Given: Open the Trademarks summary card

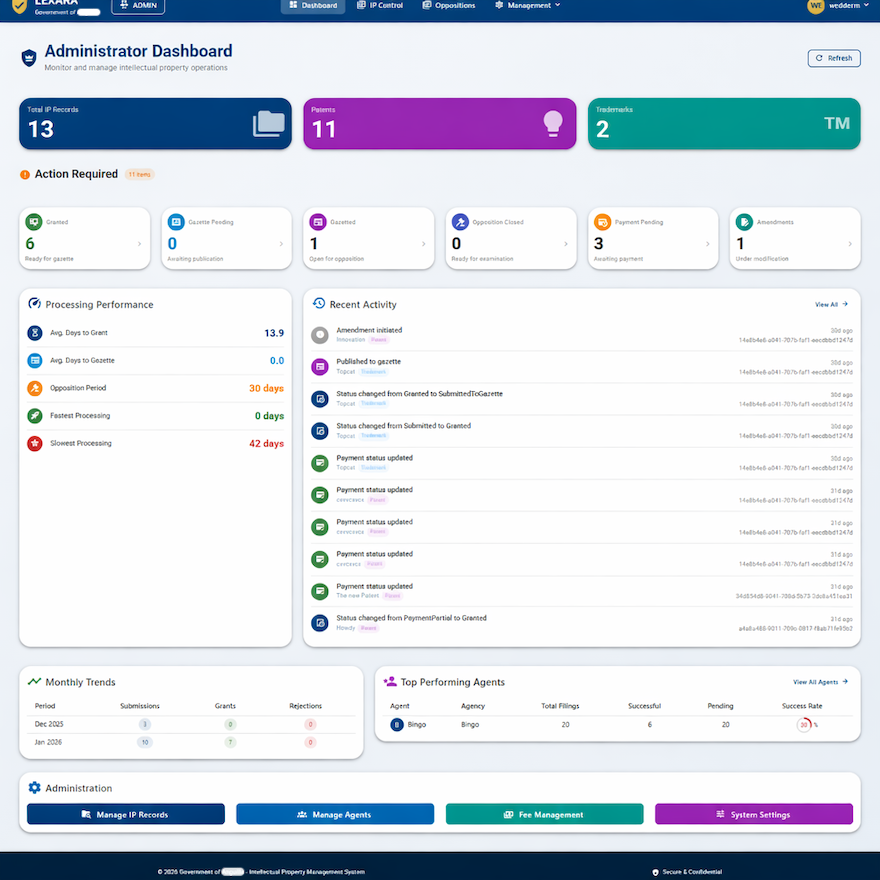Looking at the screenshot, I should 724,123.
